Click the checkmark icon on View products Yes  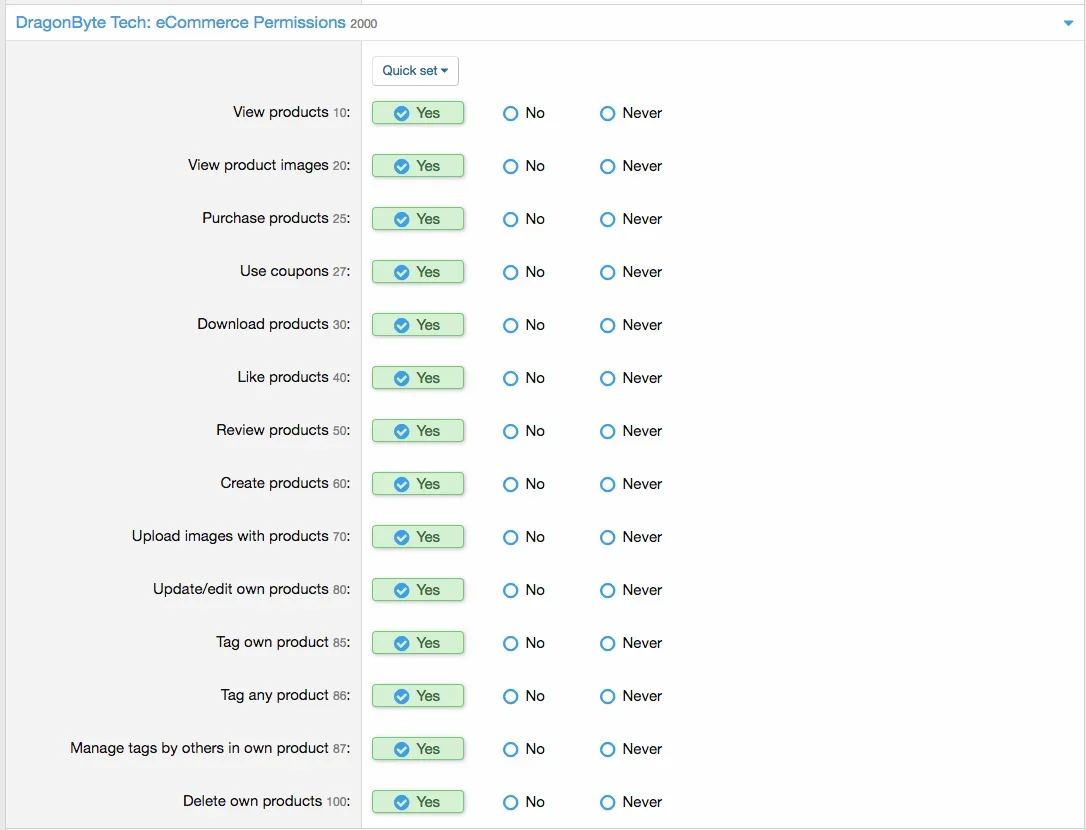tap(402, 113)
